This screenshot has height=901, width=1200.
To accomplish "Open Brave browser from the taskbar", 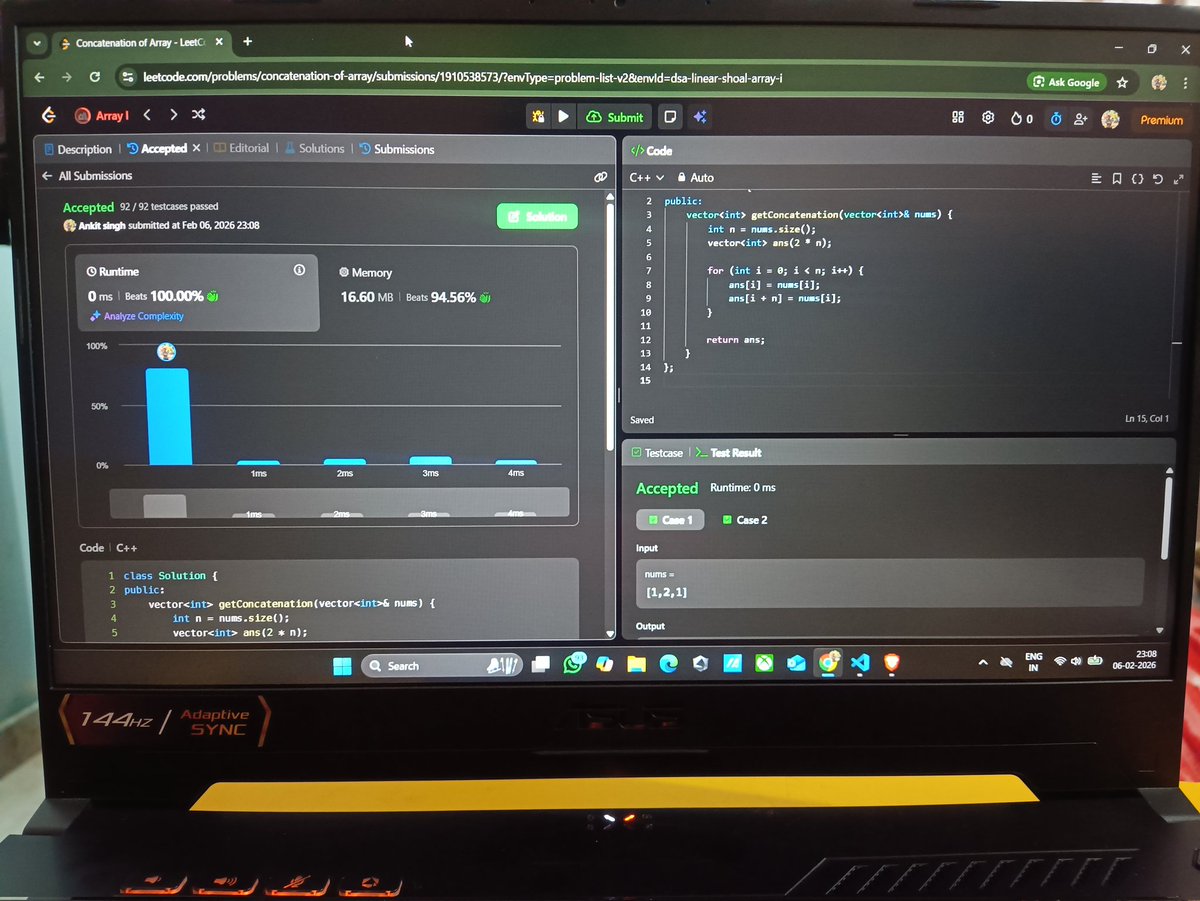I will coord(890,663).
